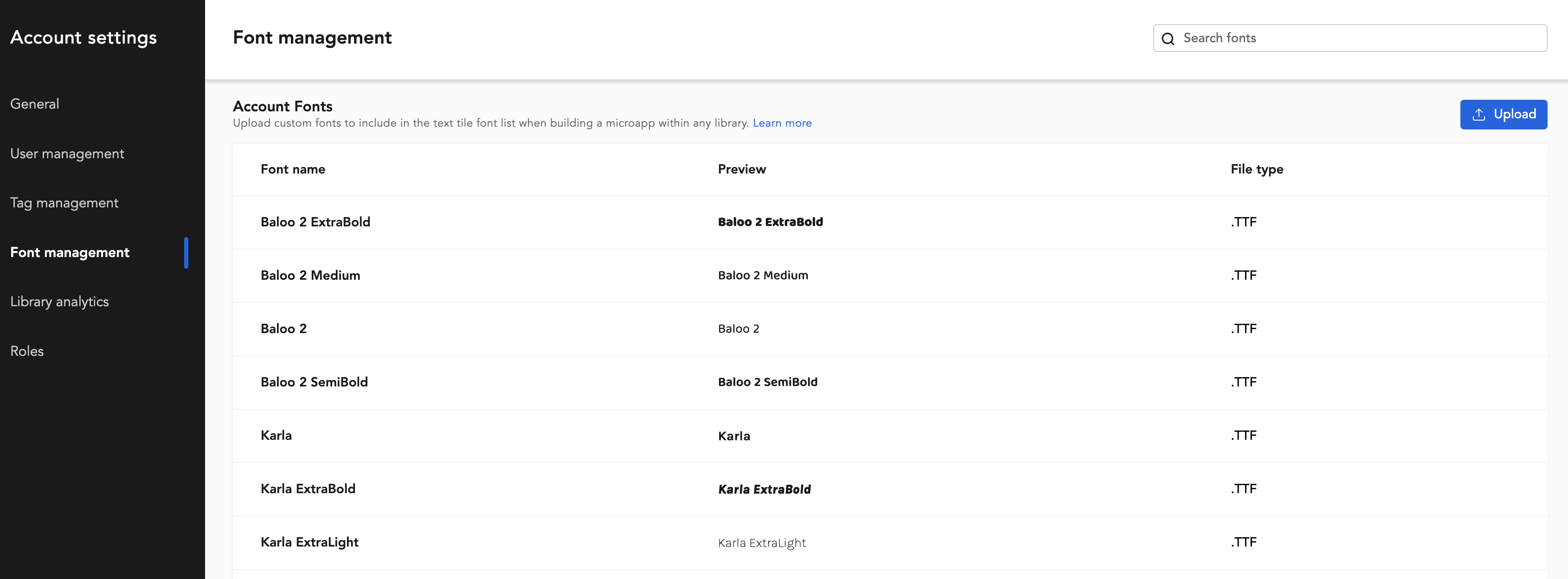
Task: Click the Karla ExtraBold preview text
Action: point(764,489)
